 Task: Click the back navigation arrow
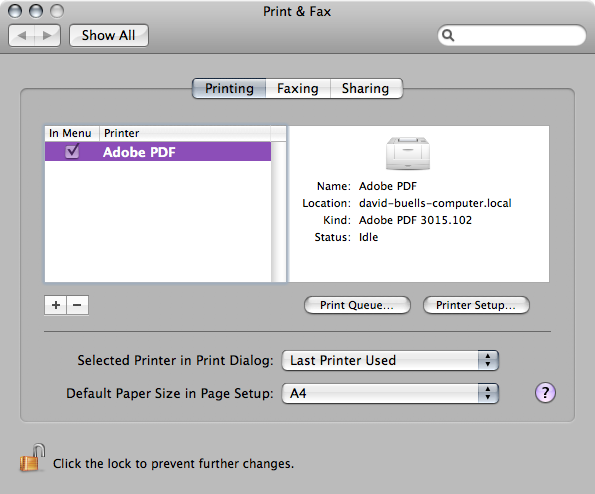tap(22, 36)
